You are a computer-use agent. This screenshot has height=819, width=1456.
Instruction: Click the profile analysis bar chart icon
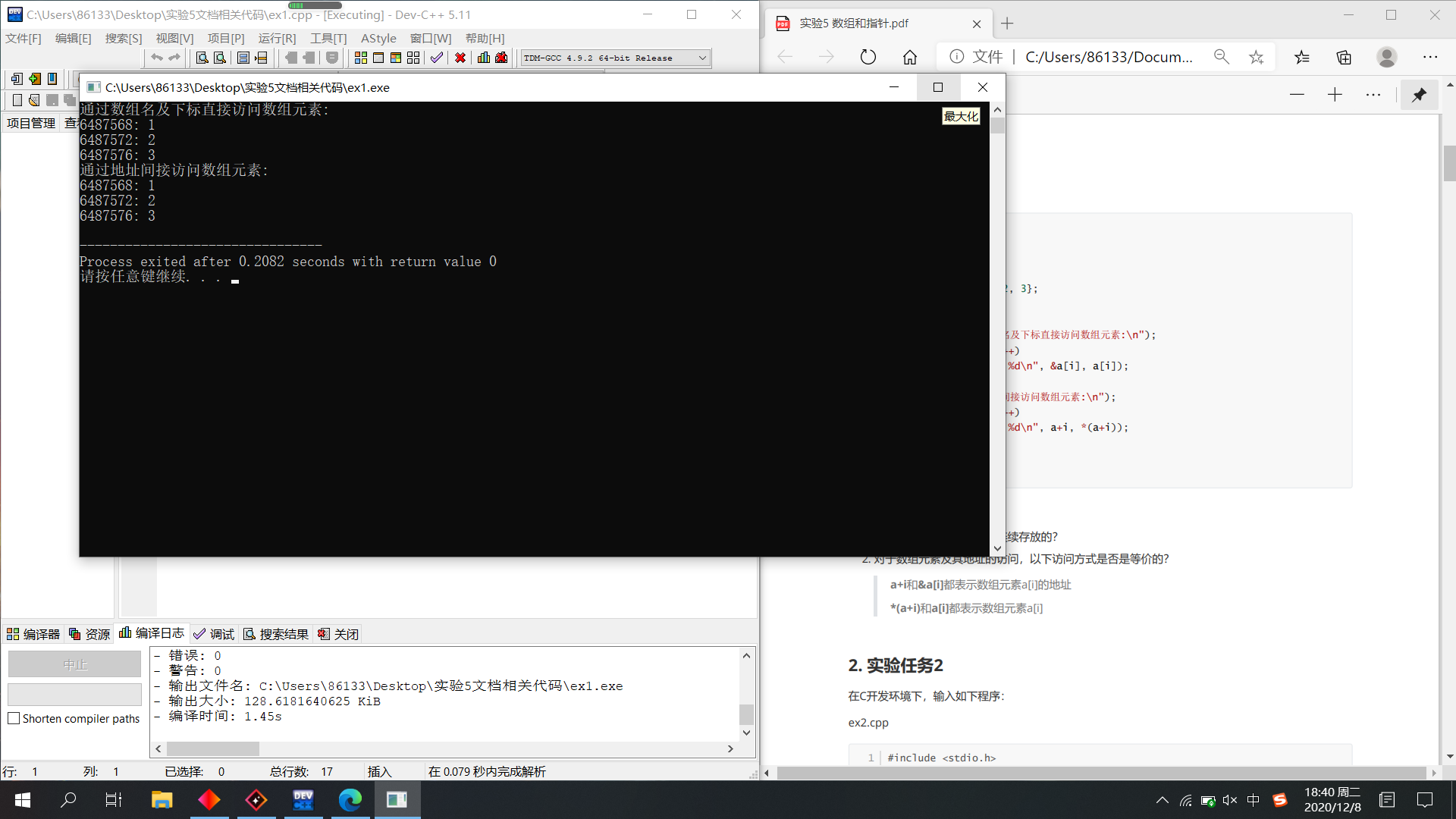pyautogui.click(x=484, y=58)
